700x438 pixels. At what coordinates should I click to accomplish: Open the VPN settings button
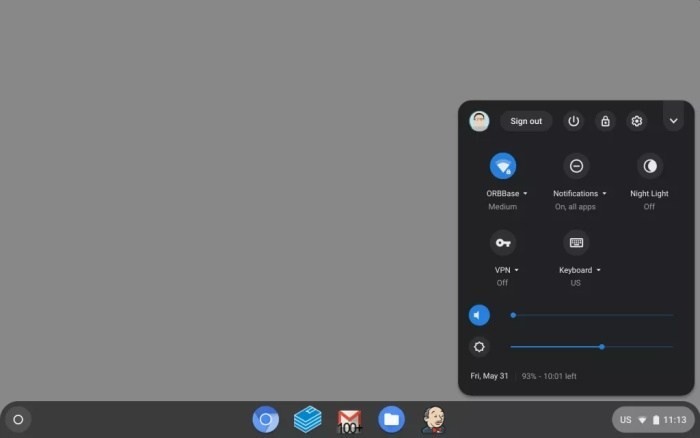[502, 243]
